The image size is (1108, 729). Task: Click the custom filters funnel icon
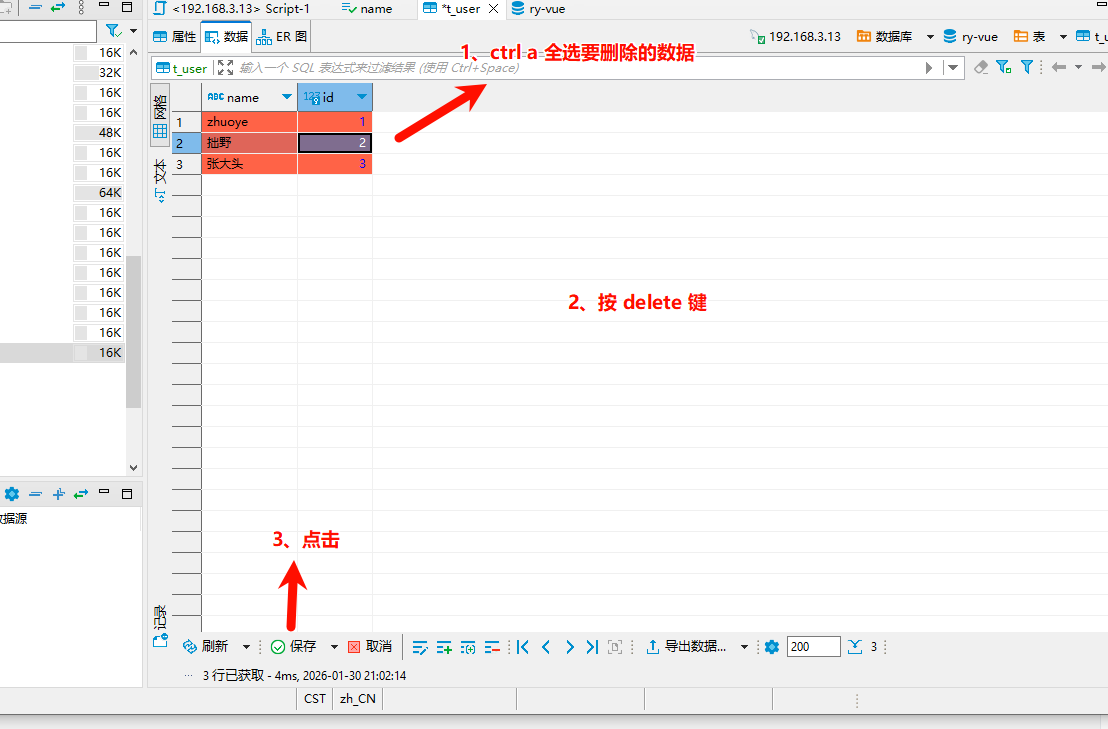point(1027,67)
